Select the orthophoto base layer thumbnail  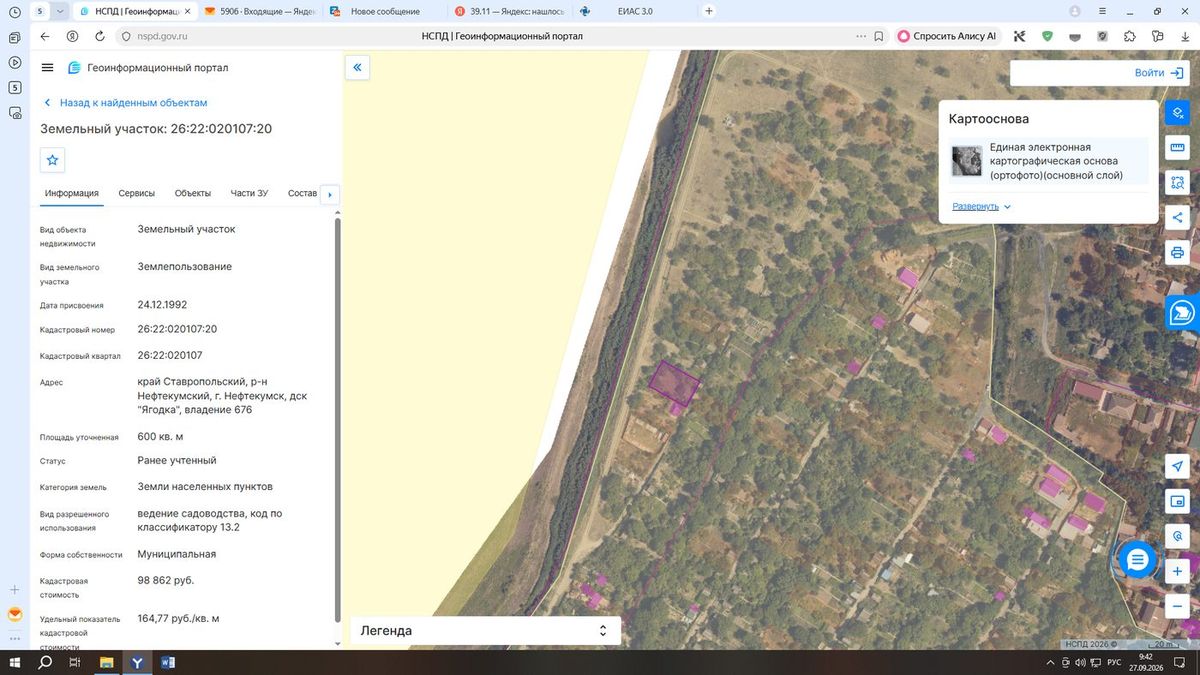967,161
